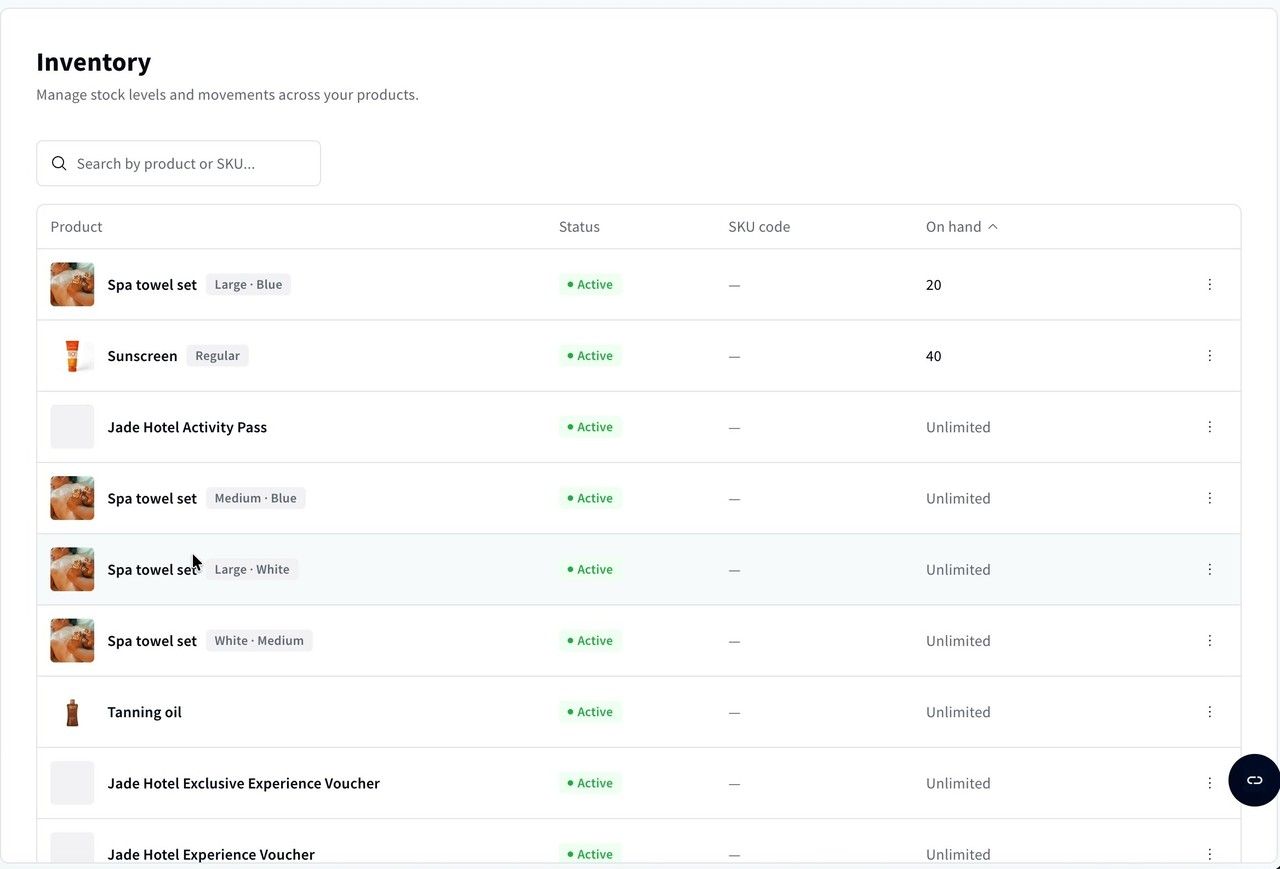This screenshot has width=1280, height=869.
Task: Open the Sunscreen product thumbnail
Action: [x=72, y=356]
